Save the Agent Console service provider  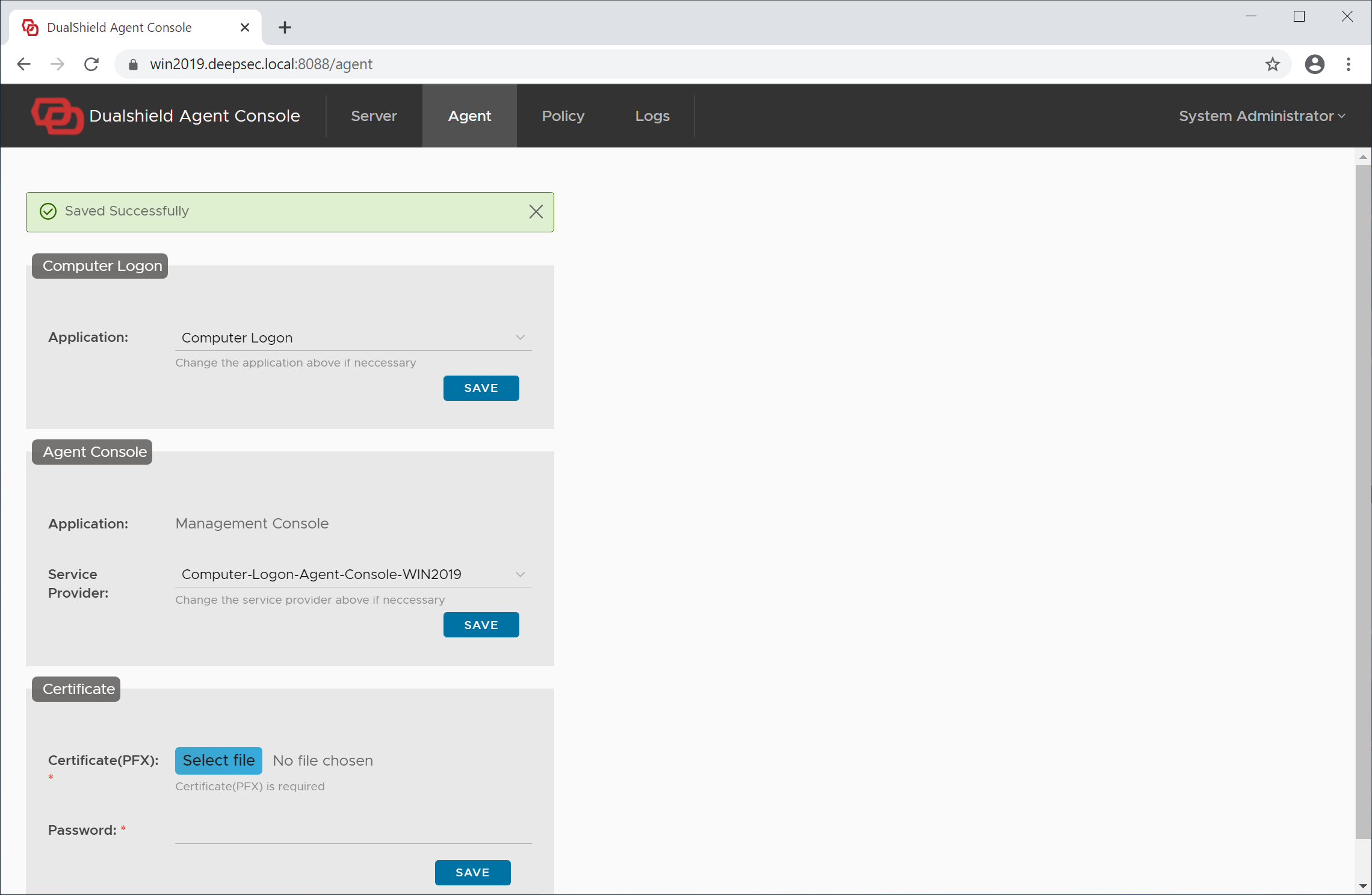(x=481, y=625)
